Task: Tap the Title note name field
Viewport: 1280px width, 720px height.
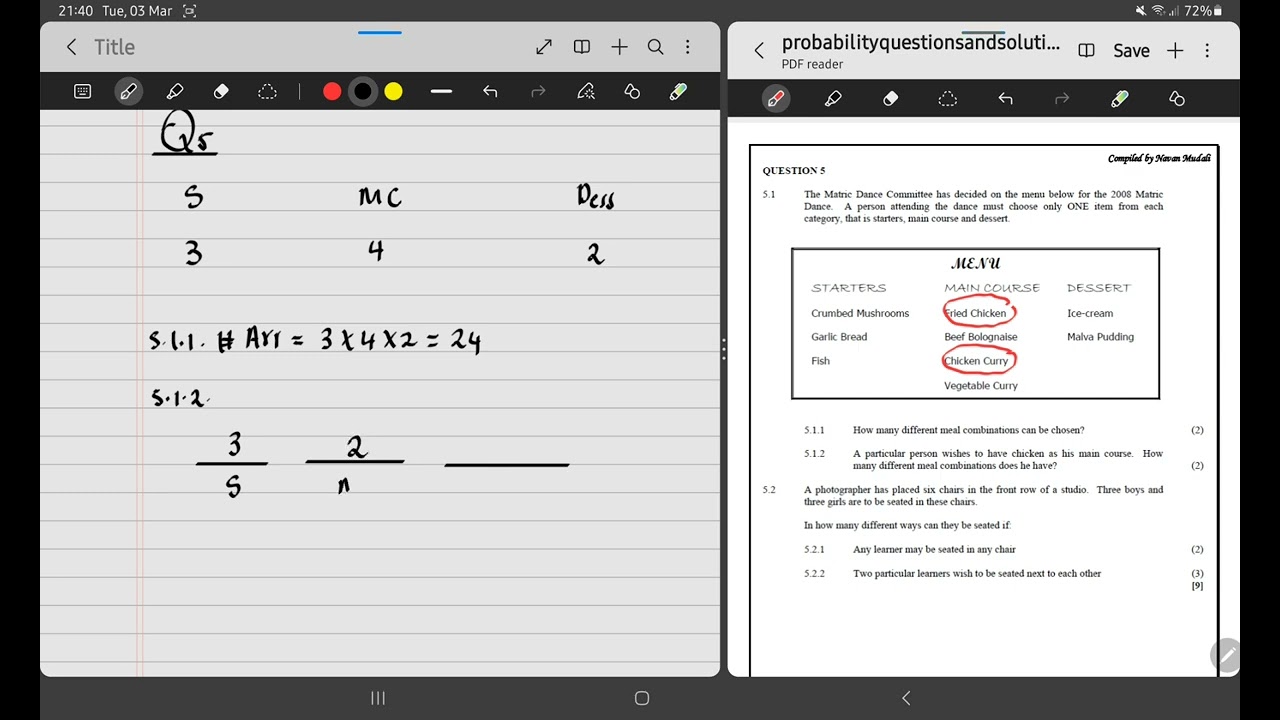Action: point(114,47)
